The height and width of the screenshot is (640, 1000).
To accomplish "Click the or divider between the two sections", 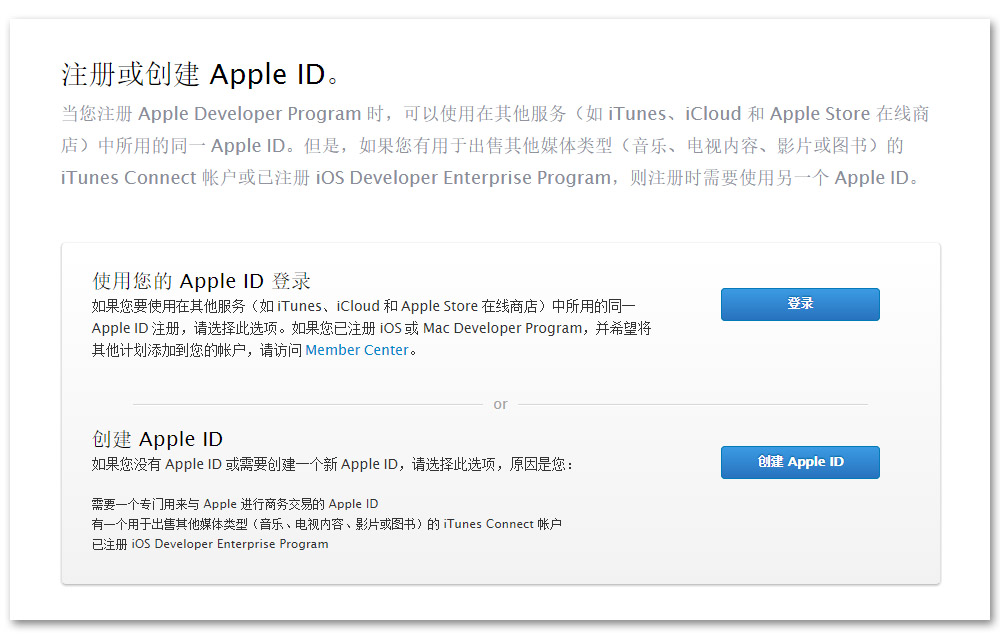I will pos(500,403).
